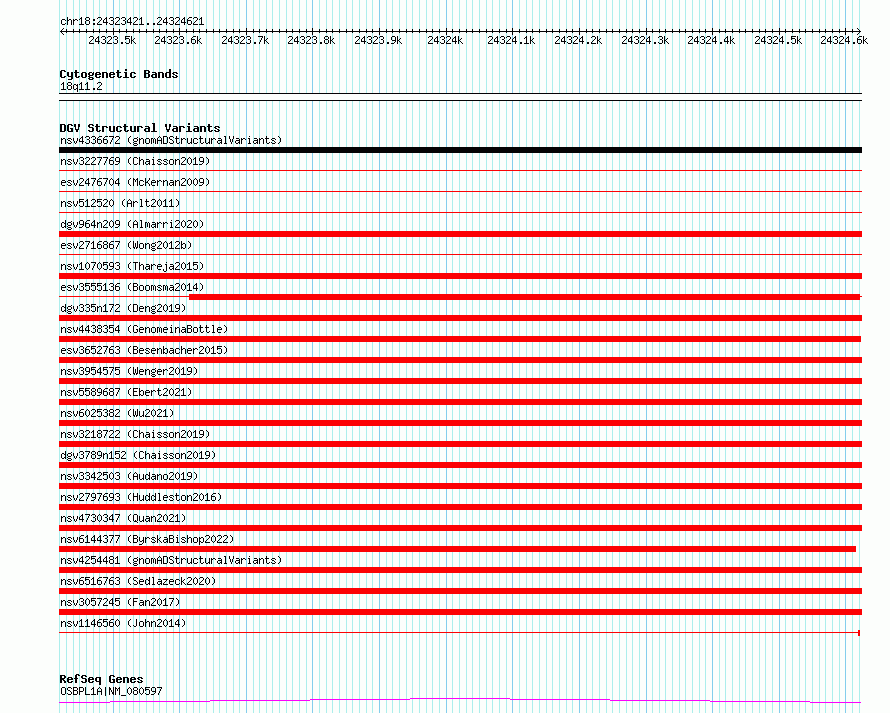This screenshot has height=713, width=890.
Task: Click the red bar under nsv6144377
Action: click(x=457, y=549)
